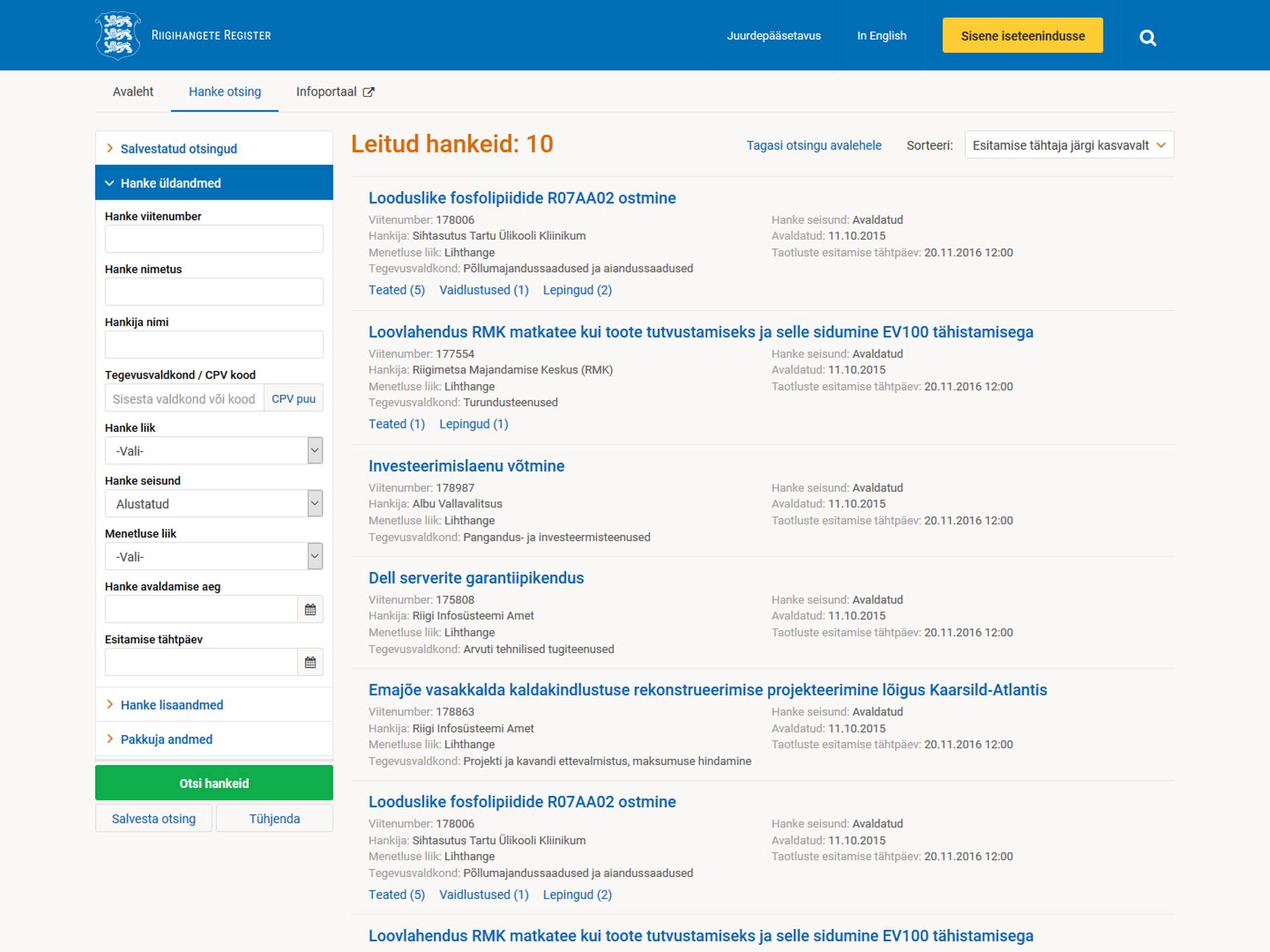Open the CPV puu link
1270x952 pixels.
(x=293, y=399)
